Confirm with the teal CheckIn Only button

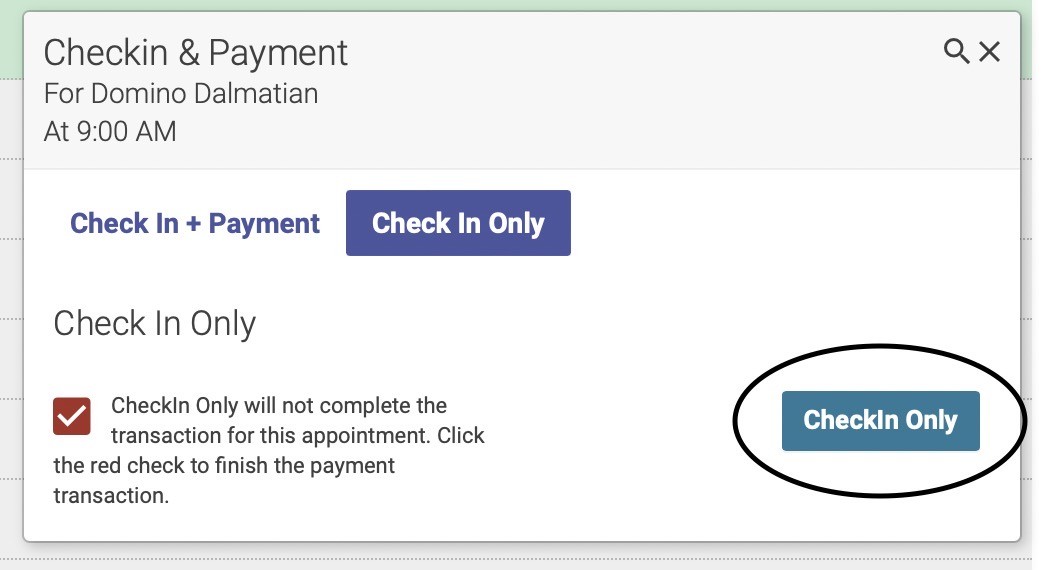pyautogui.click(x=881, y=421)
